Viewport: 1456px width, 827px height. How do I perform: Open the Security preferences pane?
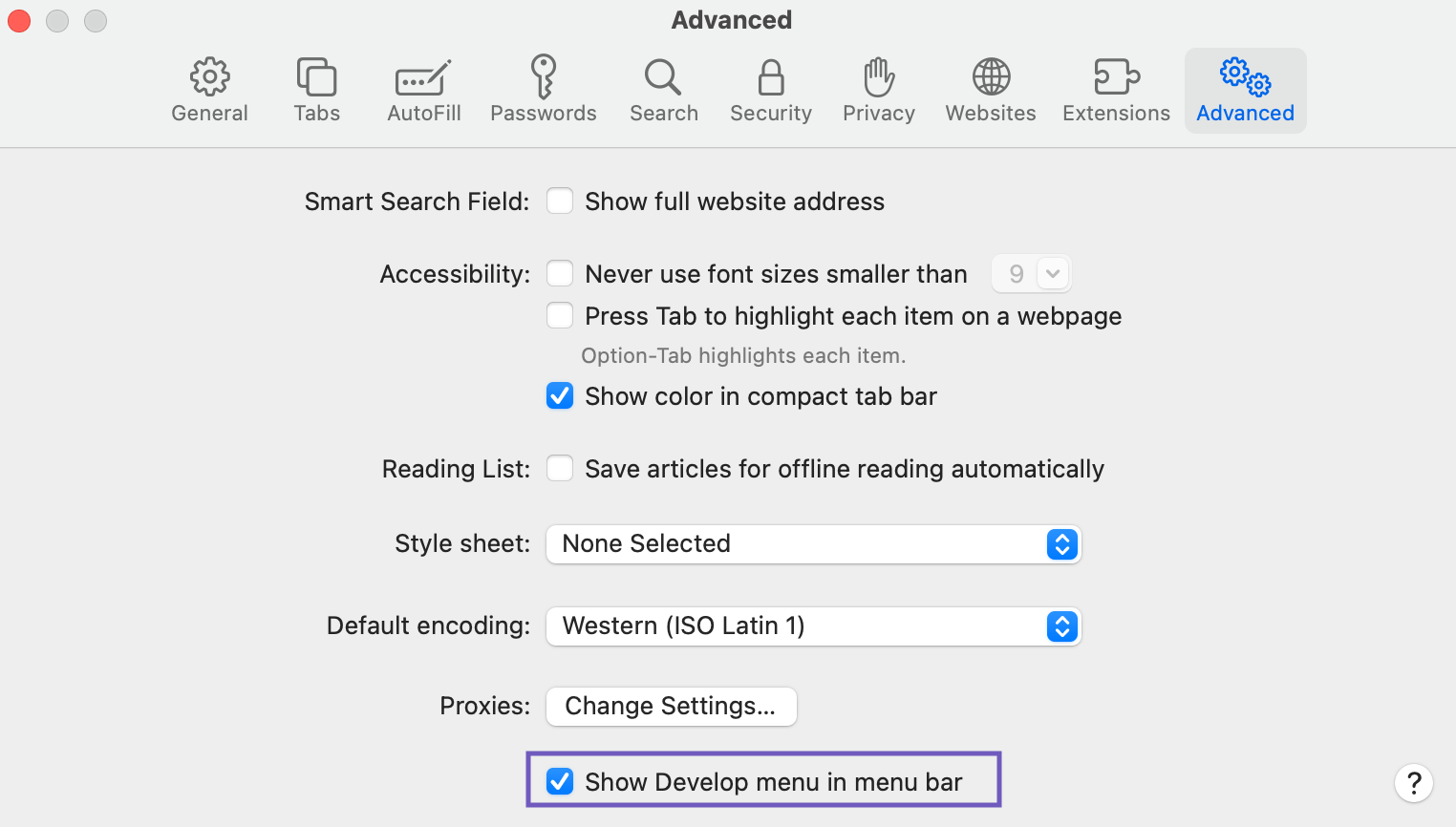tap(771, 91)
